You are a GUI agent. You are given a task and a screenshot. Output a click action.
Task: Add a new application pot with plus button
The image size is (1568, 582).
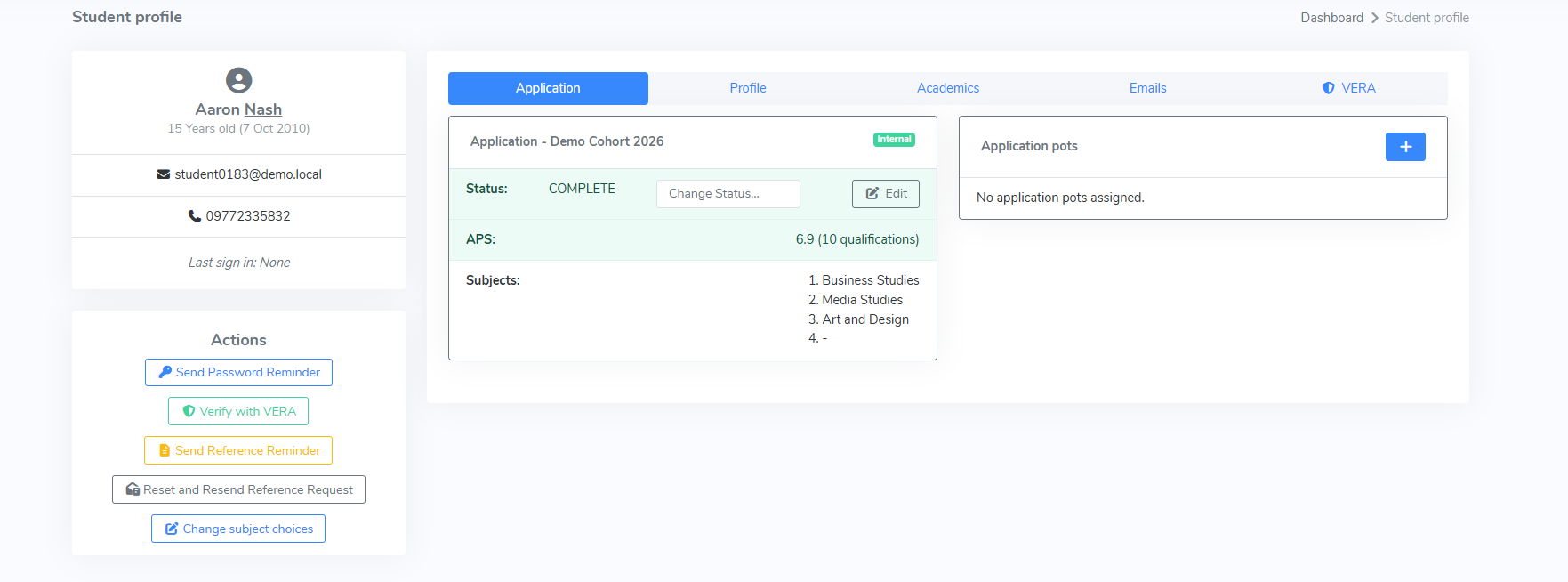click(1405, 147)
